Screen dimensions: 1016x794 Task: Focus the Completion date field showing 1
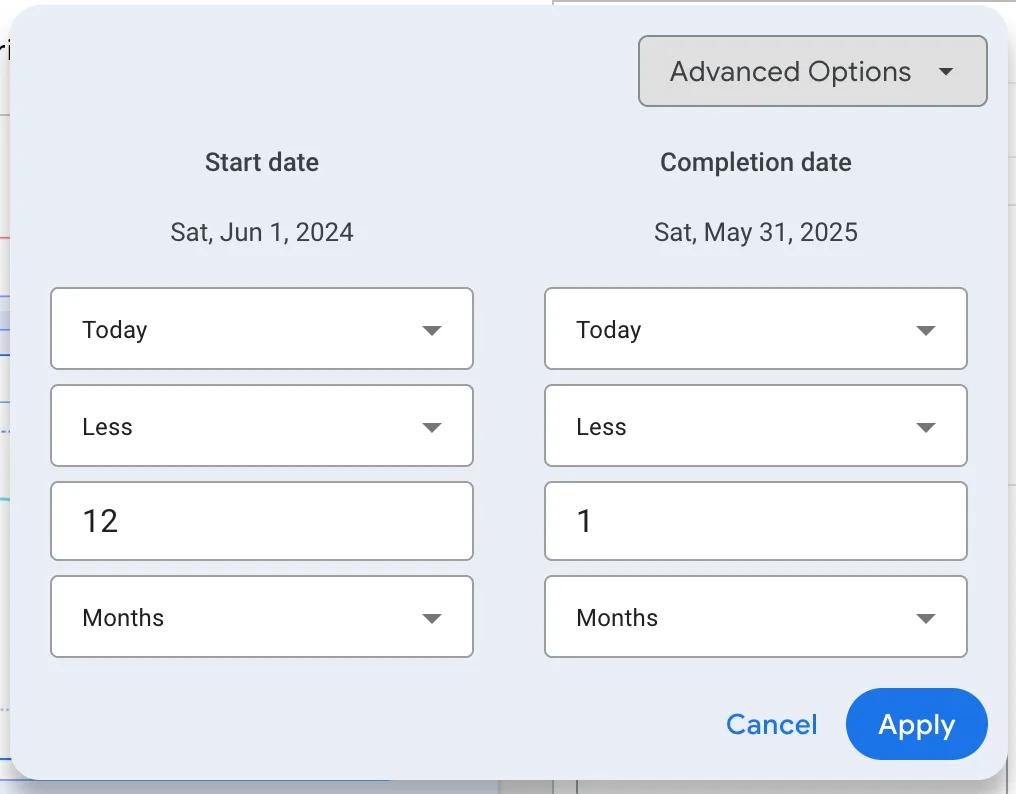pyautogui.click(x=755, y=521)
